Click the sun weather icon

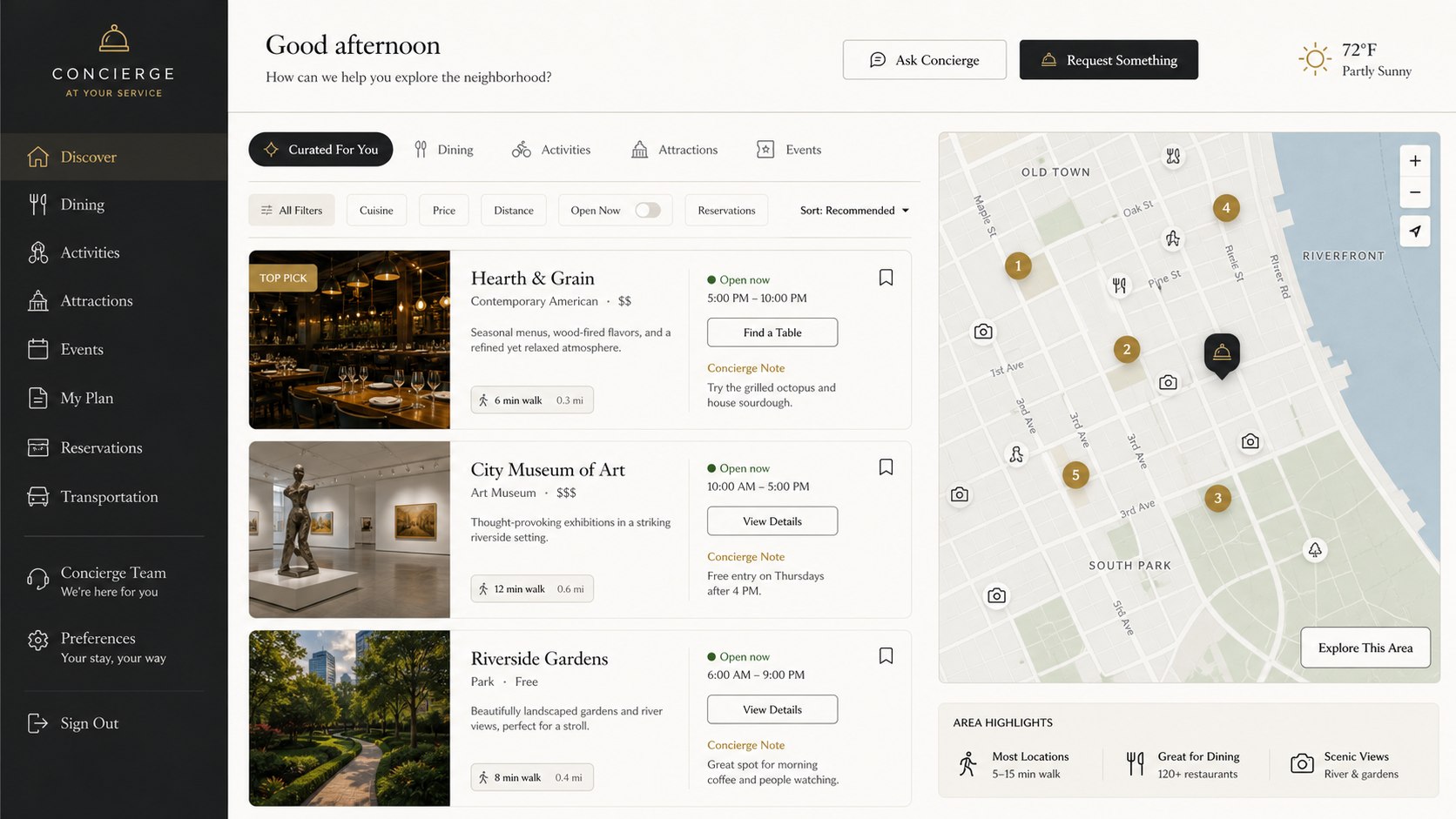pos(1314,59)
